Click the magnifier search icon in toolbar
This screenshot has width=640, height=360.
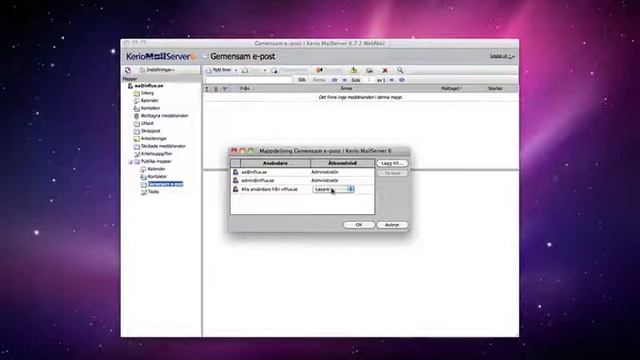400,71
